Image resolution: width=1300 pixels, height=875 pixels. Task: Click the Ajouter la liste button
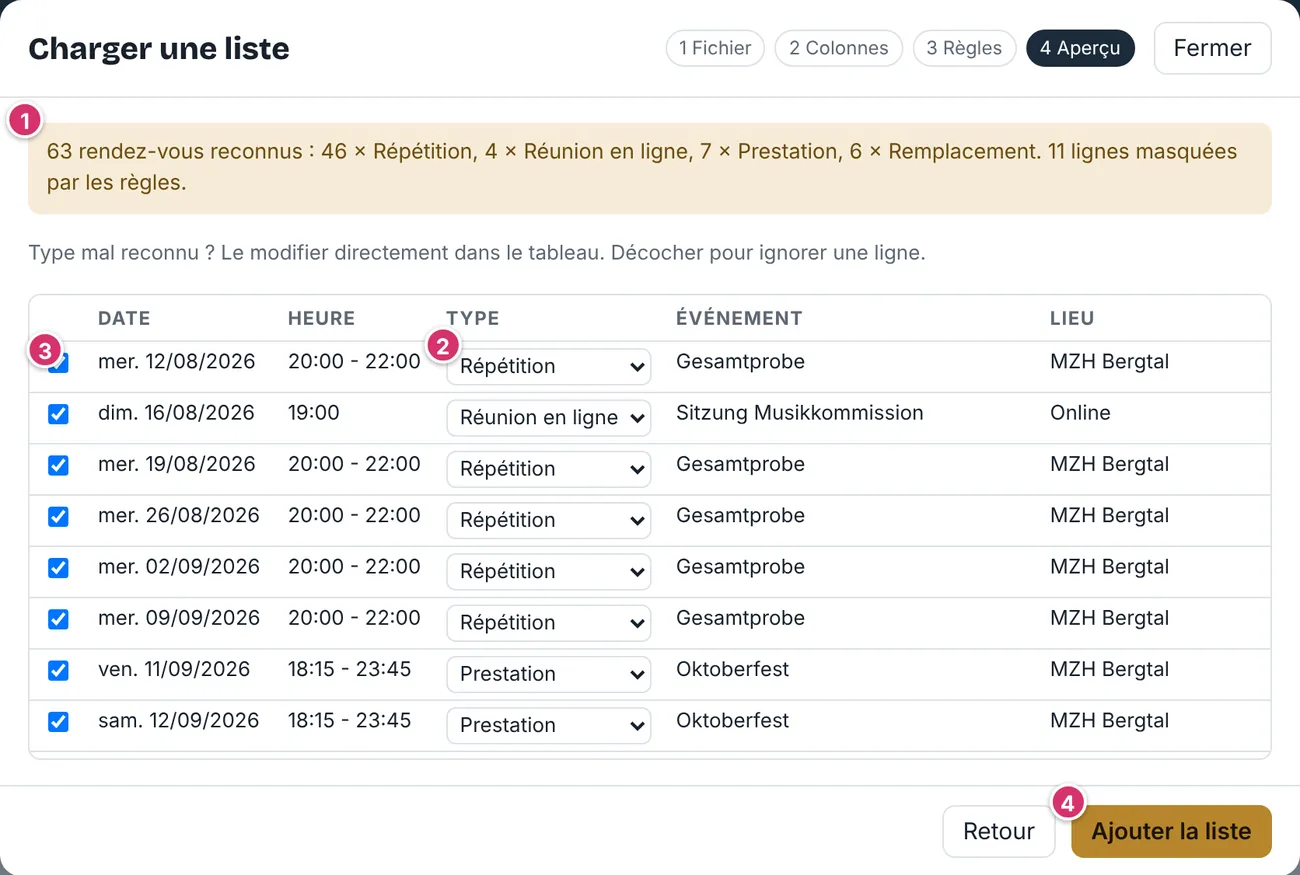coord(1171,832)
